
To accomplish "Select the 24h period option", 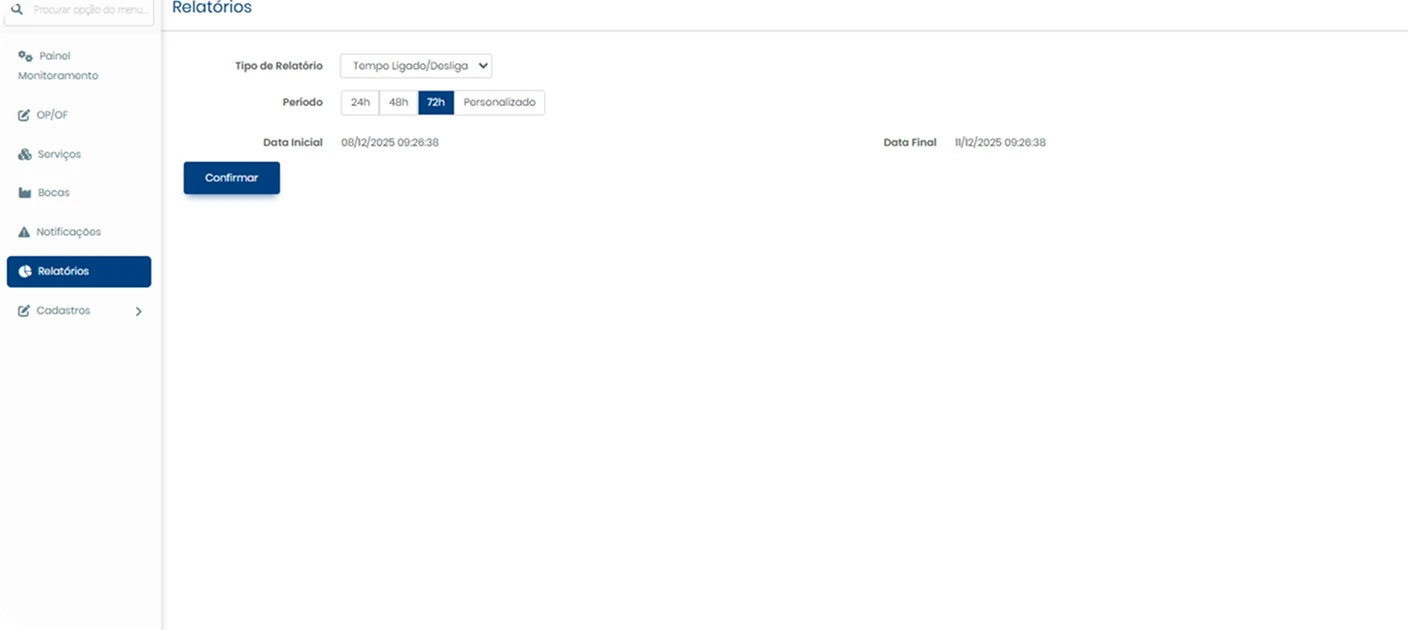I will click(x=360, y=103).
